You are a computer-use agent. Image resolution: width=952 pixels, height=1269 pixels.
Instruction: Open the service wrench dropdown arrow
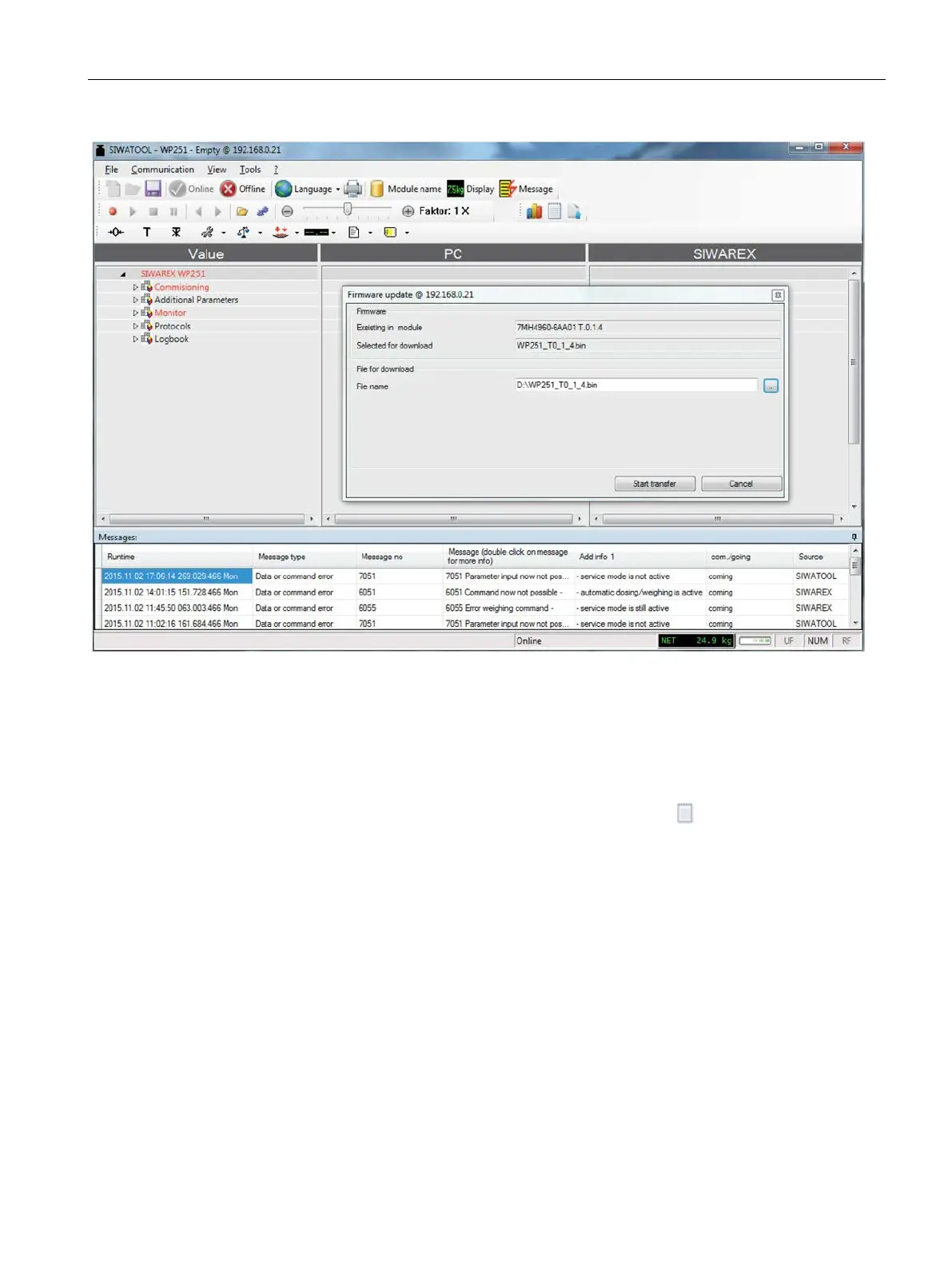(x=223, y=233)
